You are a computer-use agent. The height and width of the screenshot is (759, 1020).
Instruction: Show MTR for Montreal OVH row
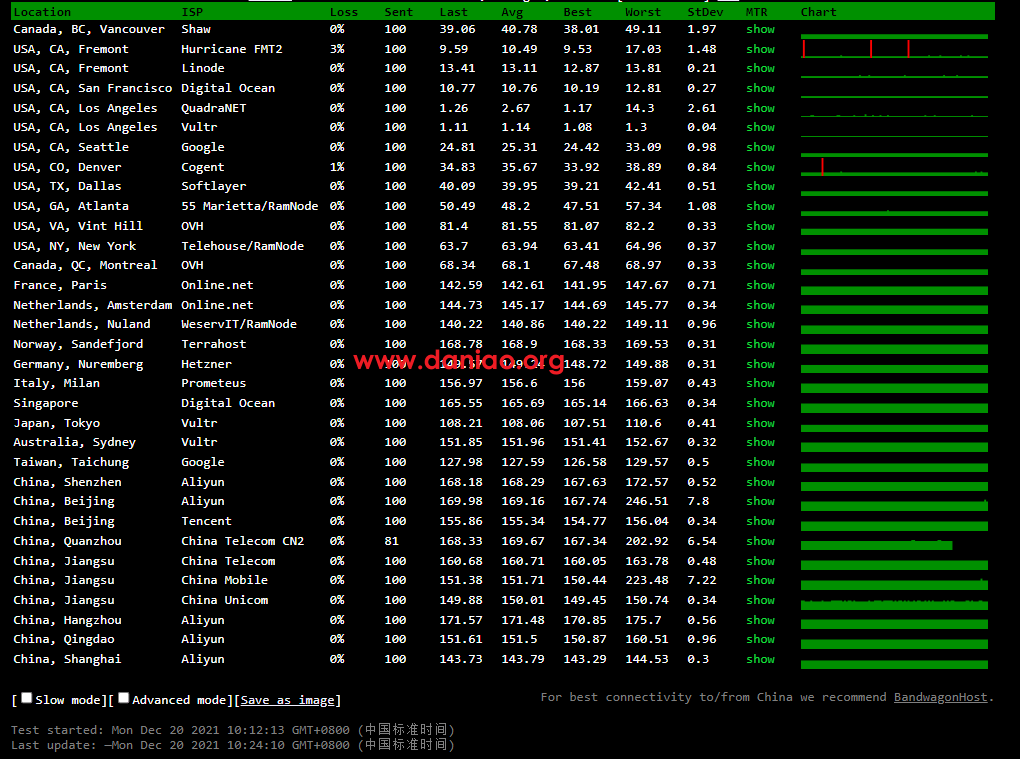pyautogui.click(x=760, y=265)
